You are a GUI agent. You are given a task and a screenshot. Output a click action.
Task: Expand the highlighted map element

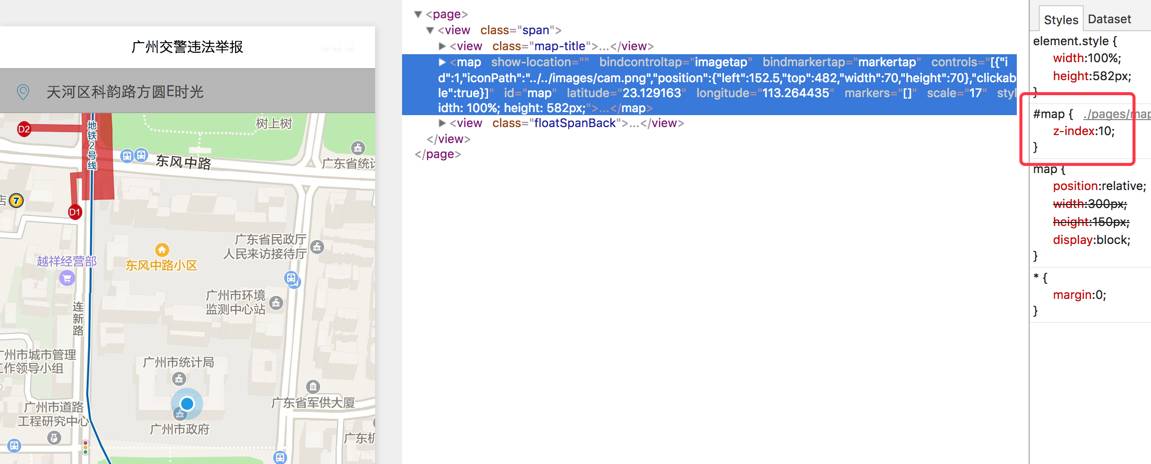click(x=442, y=62)
